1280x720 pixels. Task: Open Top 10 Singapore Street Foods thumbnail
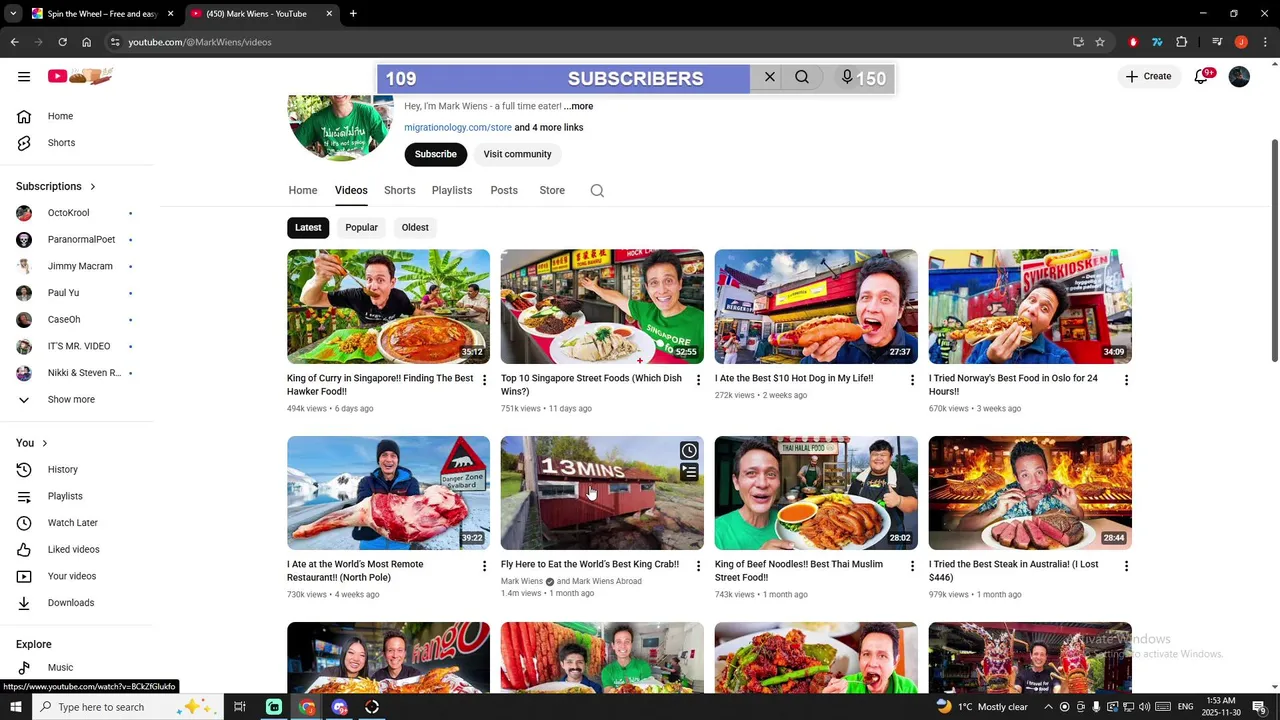pos(602,306)
